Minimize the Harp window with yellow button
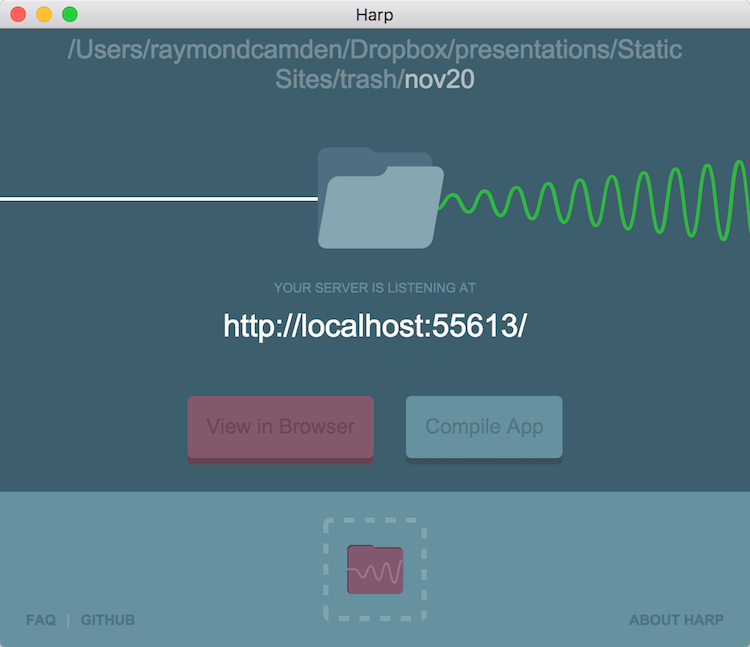Screen dimensions: 750x647 click(44, 14)
